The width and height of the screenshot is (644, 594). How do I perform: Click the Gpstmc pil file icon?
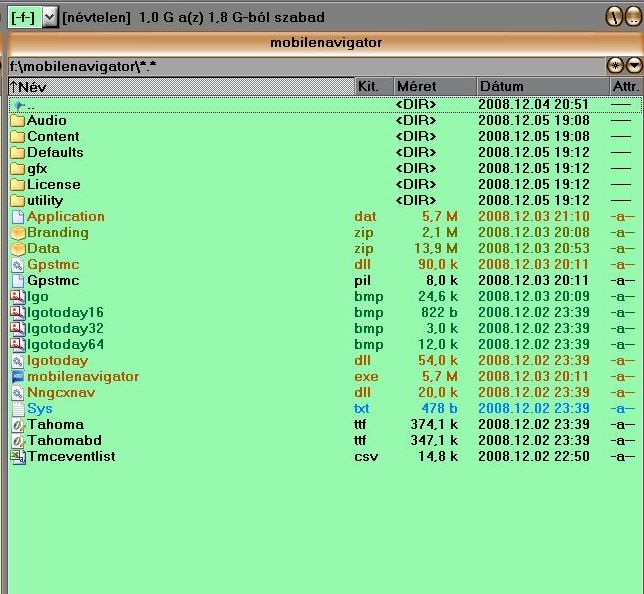[x=18, y=281]
